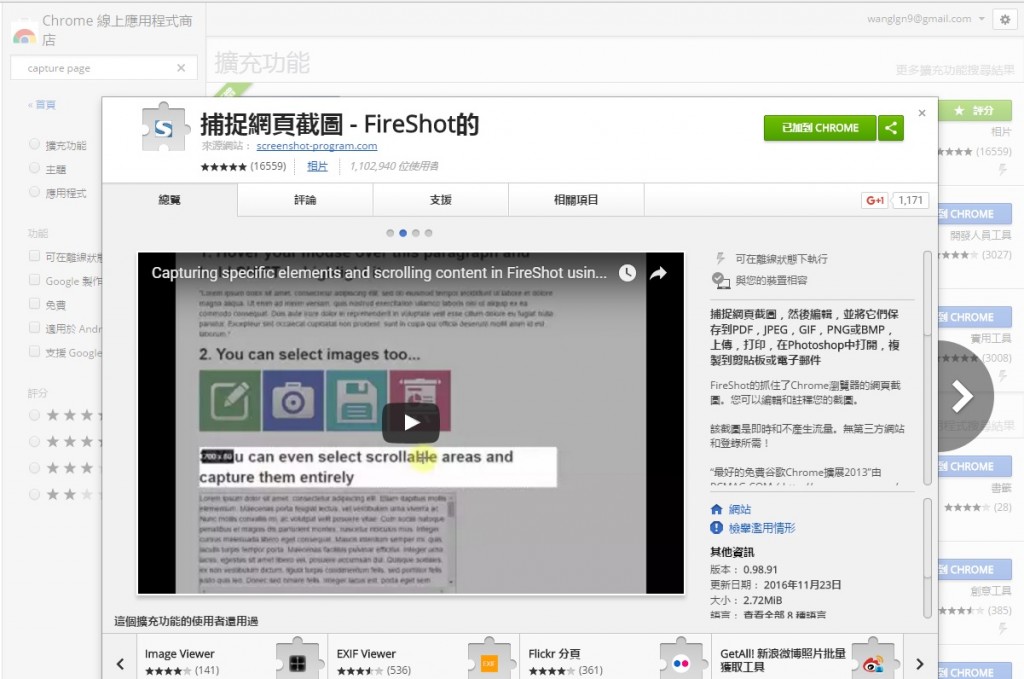
Task: Clear the capture page search box
Action: point(181,68)
